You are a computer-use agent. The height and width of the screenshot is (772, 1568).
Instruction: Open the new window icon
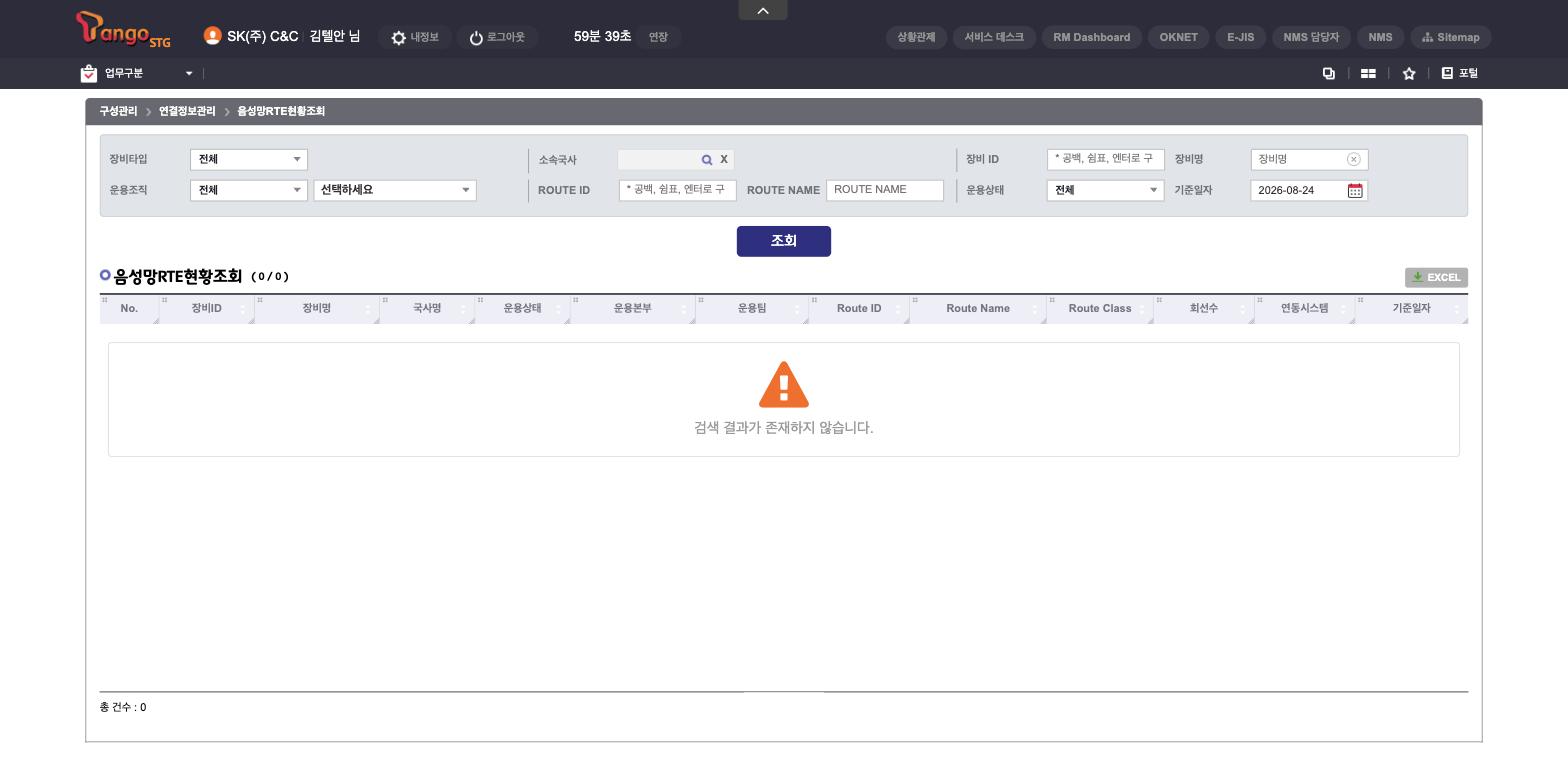[1329, 73]
